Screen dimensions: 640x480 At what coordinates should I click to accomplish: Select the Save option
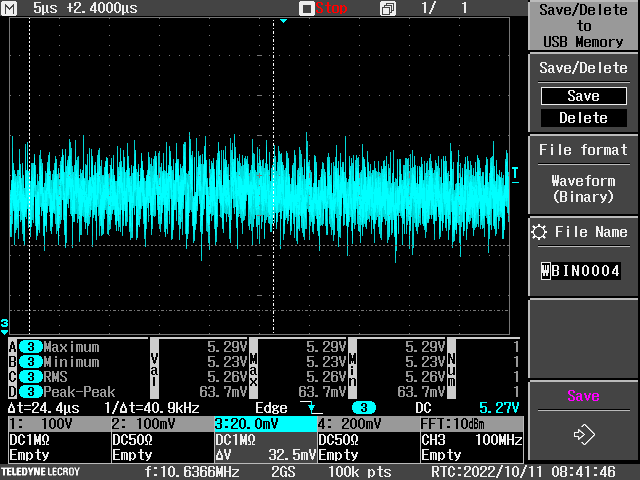[x=583, y=96]
